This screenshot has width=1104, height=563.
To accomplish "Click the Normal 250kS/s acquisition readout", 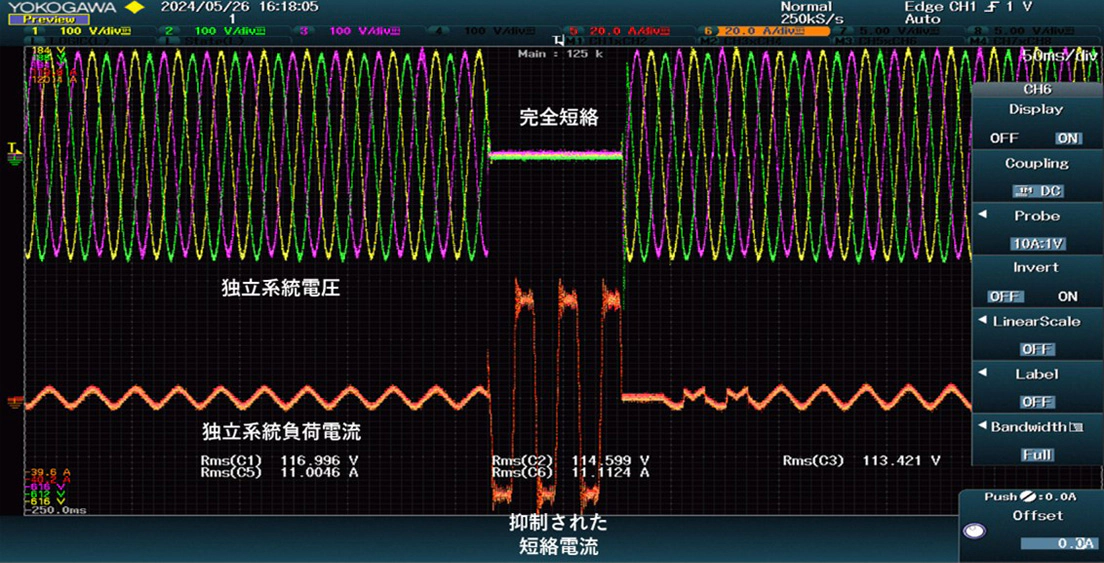I will (811, 13).
